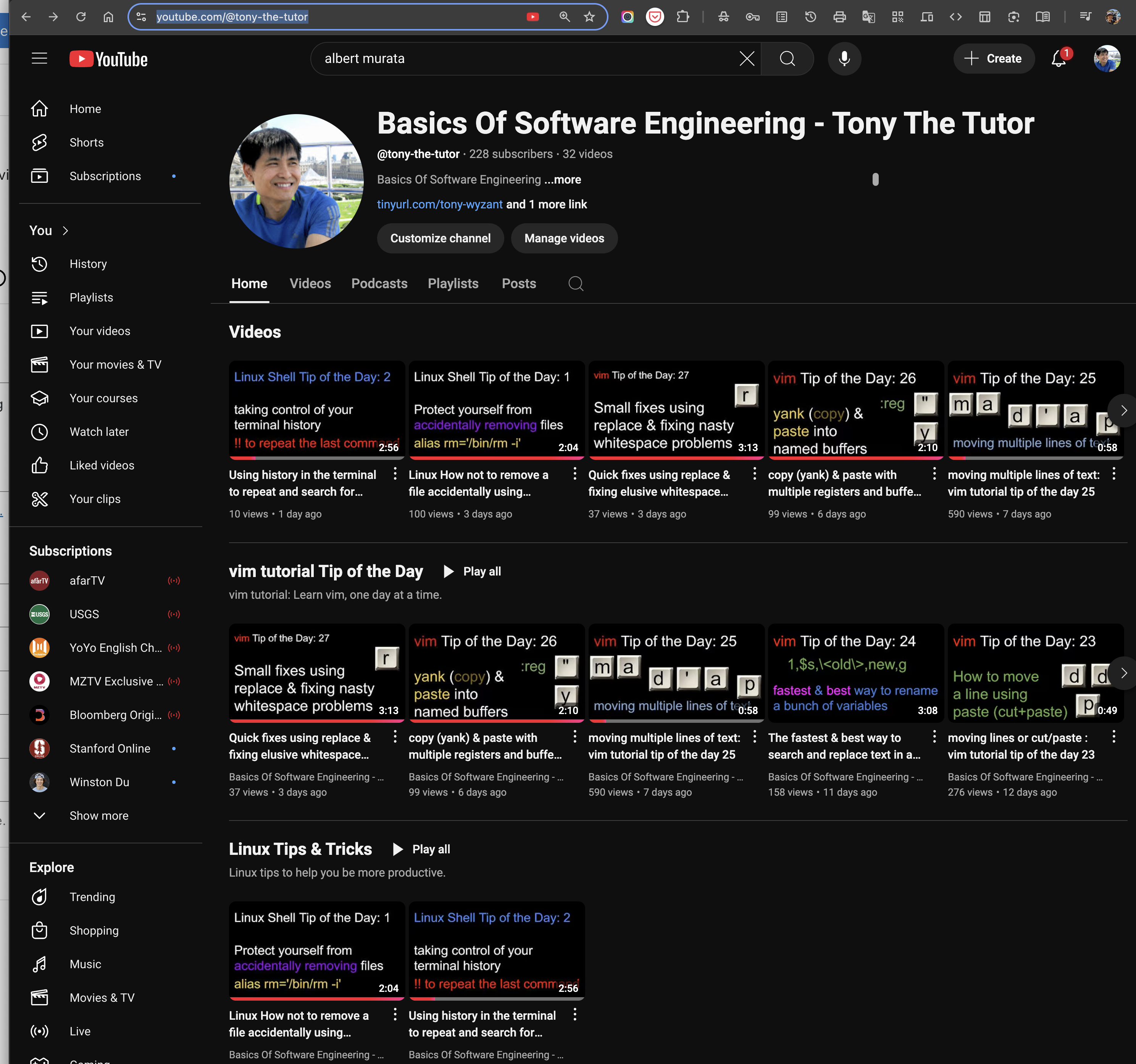Click the search magnifier button
This screenshot has height=1064, width=1136.
click(x=787, y=58)
